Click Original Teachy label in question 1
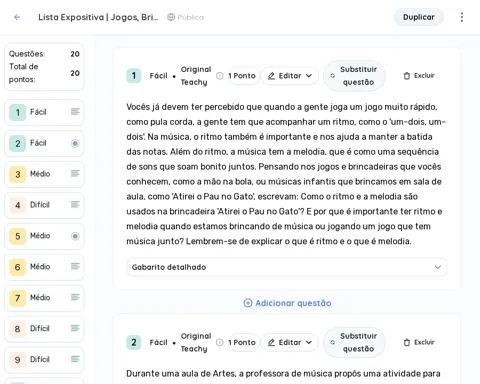The height and width of the screenshot is (384, 480). (196, 76)
